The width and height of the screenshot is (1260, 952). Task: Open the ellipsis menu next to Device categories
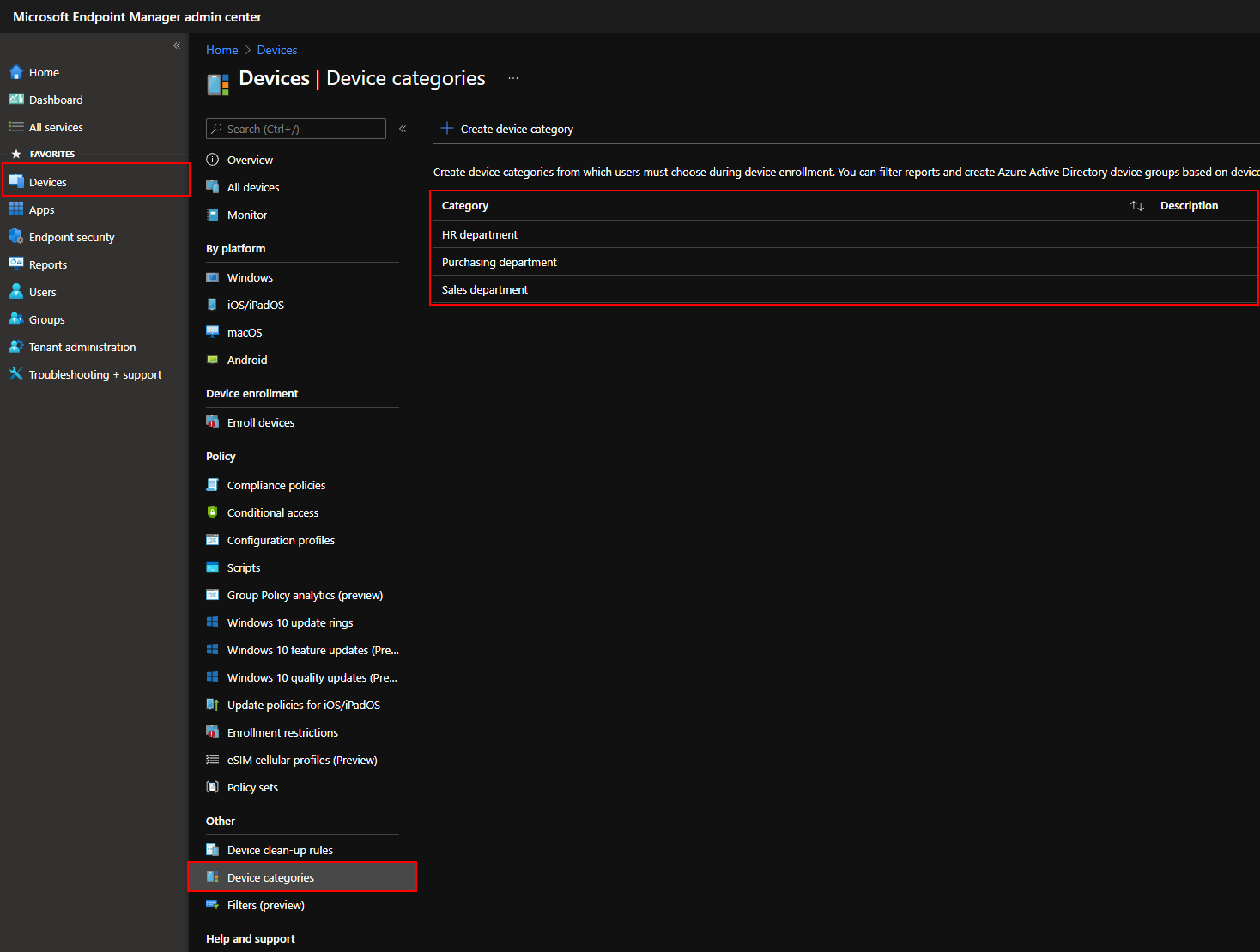pyautogui.click(x=512, y=77)
